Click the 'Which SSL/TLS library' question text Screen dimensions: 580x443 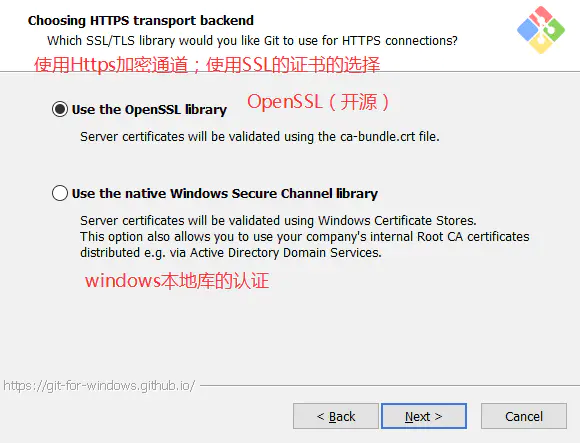[x=252, y=41]
